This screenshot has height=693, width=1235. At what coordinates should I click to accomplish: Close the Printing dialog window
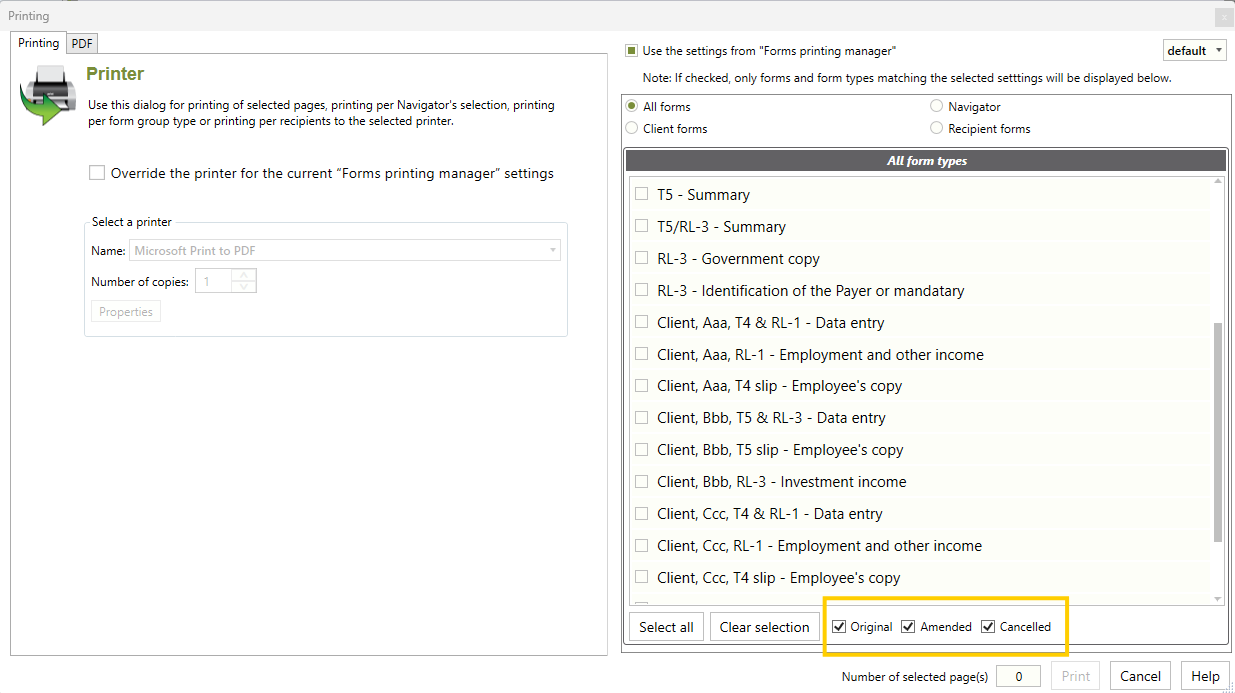[x=1223, y=17]
